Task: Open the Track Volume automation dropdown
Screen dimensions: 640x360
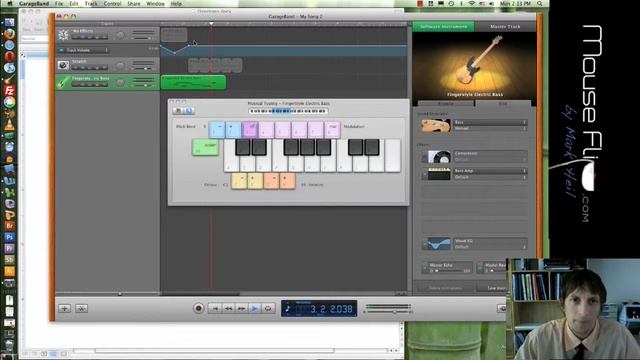Action: (x=87, y=50)
